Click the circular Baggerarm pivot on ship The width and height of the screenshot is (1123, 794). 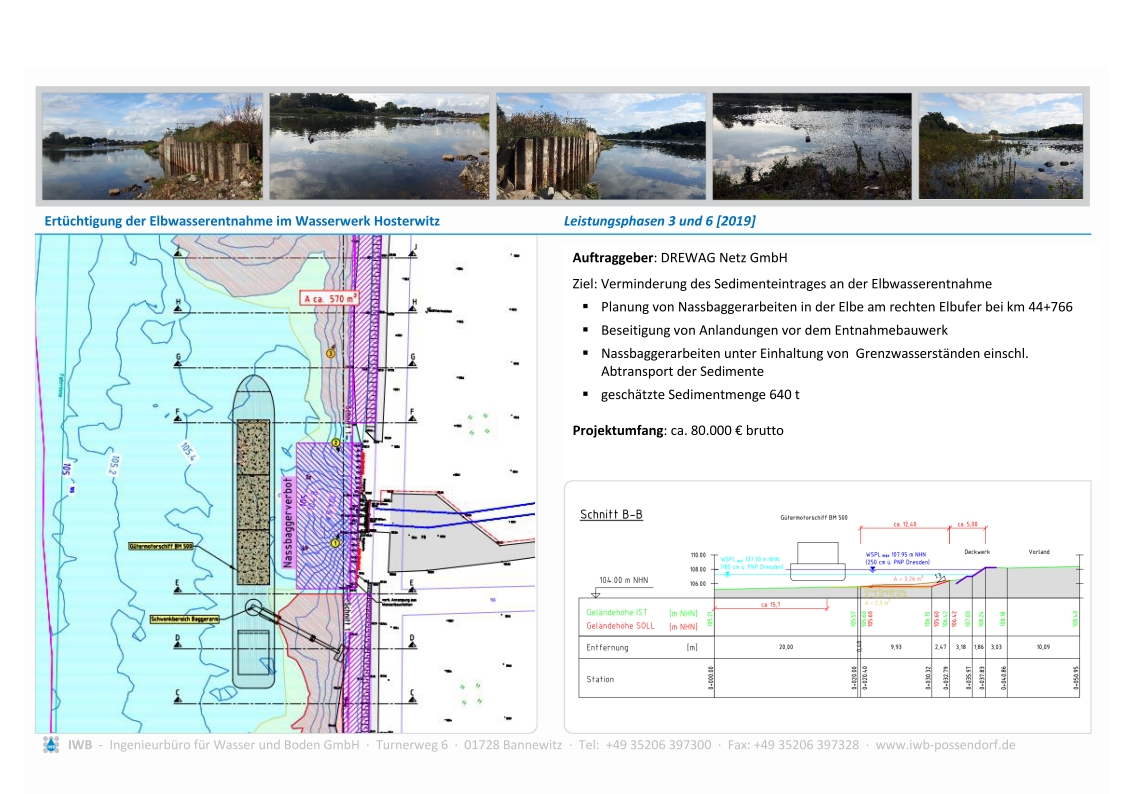251,609
